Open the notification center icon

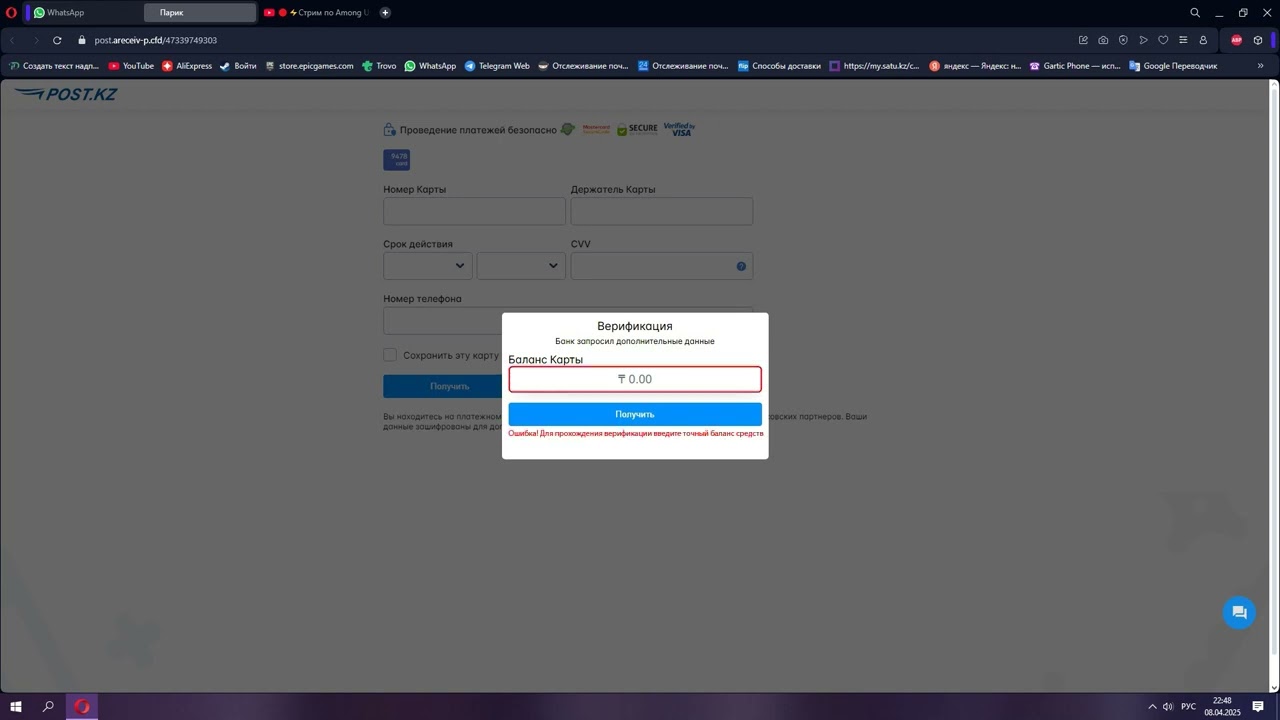(x=1258, y=707)
